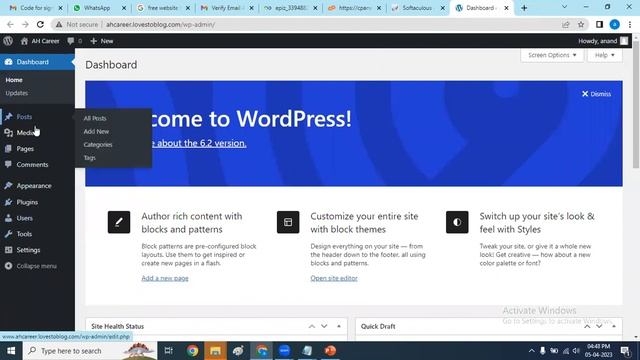
Task: Click the WordPress logo icon in admin bar
Action: pyautogui.click(x=8, y=41)
